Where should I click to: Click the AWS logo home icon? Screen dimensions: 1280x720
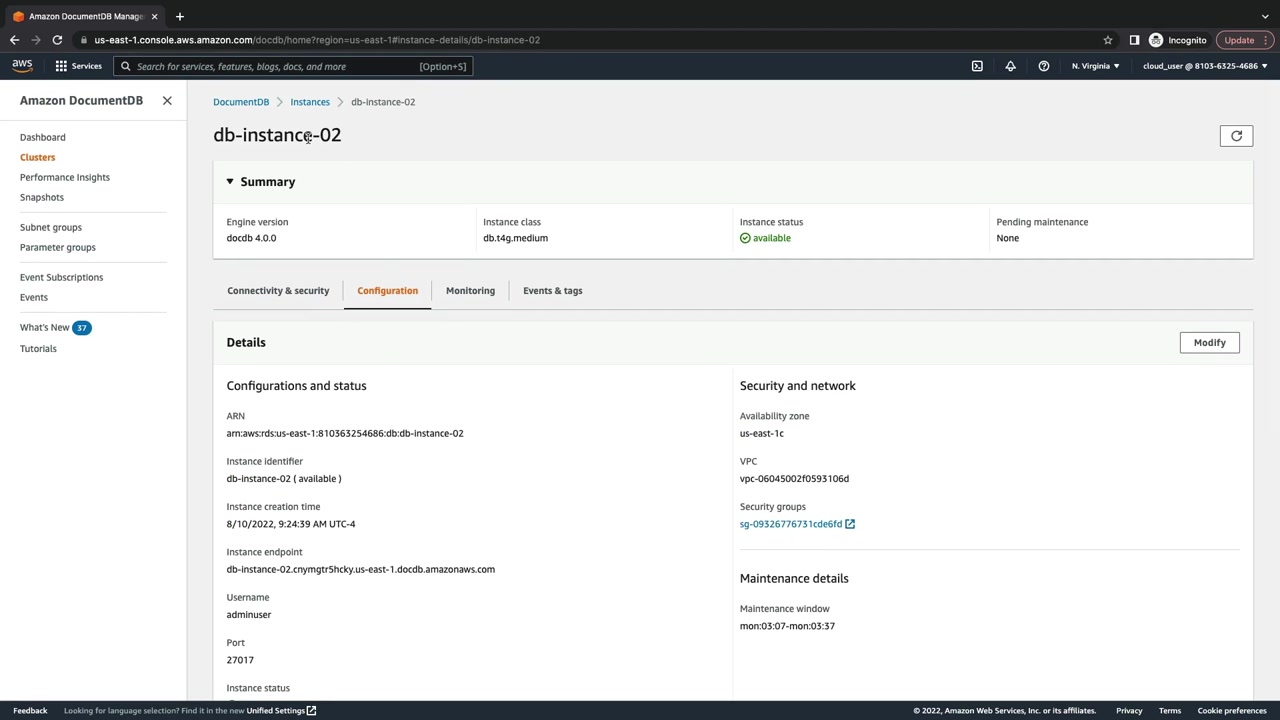tap(22, 66)
